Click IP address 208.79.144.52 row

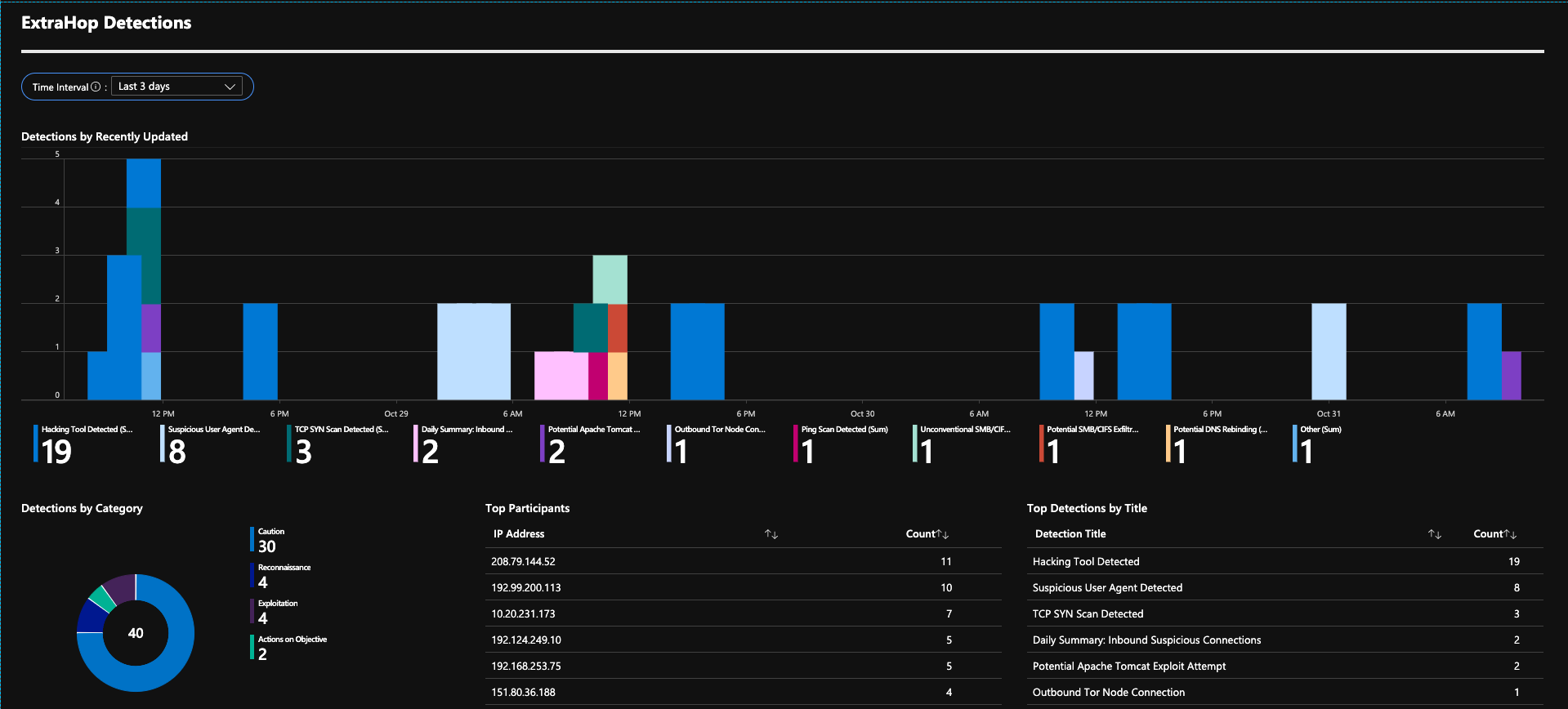[x=743, y=561]
